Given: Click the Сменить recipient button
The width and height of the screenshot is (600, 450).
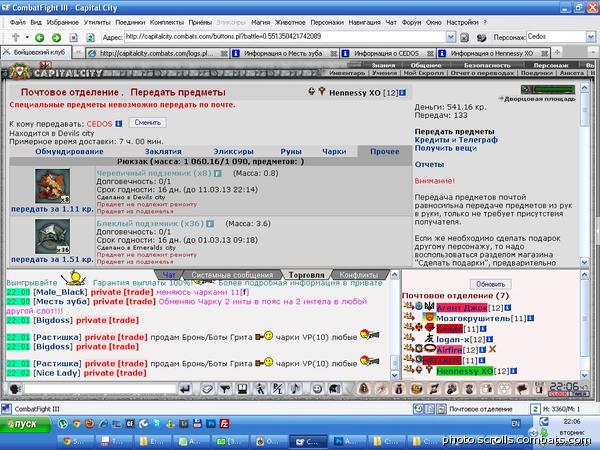Looking at the screenshot, I should click(x=148, y=123).
